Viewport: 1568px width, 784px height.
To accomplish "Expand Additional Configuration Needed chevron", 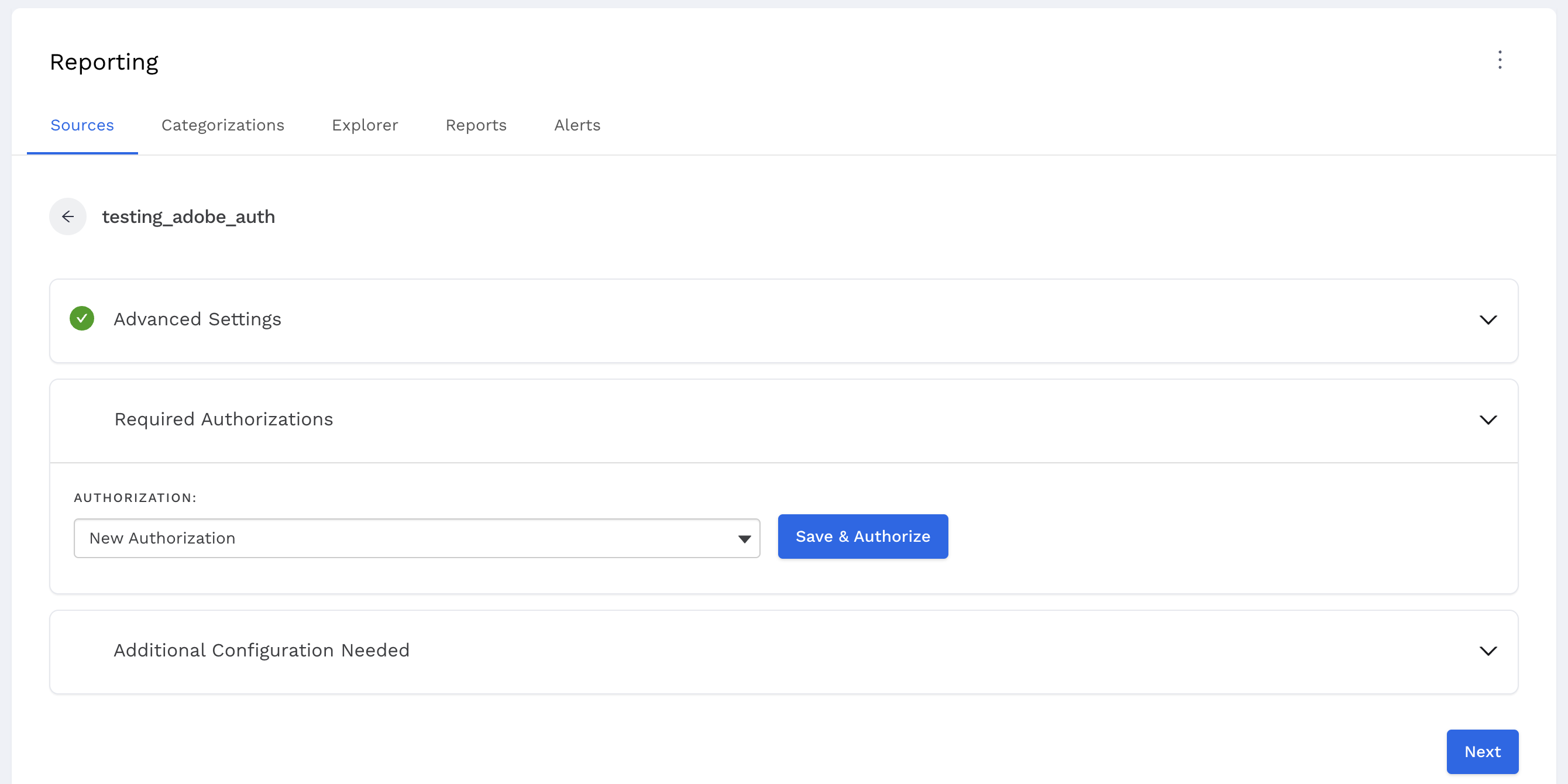I will (1488, 651).
